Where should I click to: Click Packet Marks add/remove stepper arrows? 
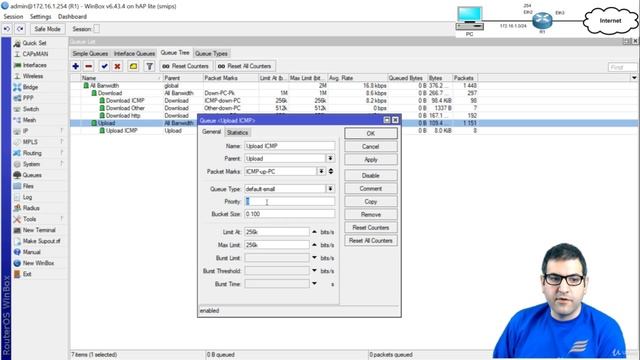[331, 171]
